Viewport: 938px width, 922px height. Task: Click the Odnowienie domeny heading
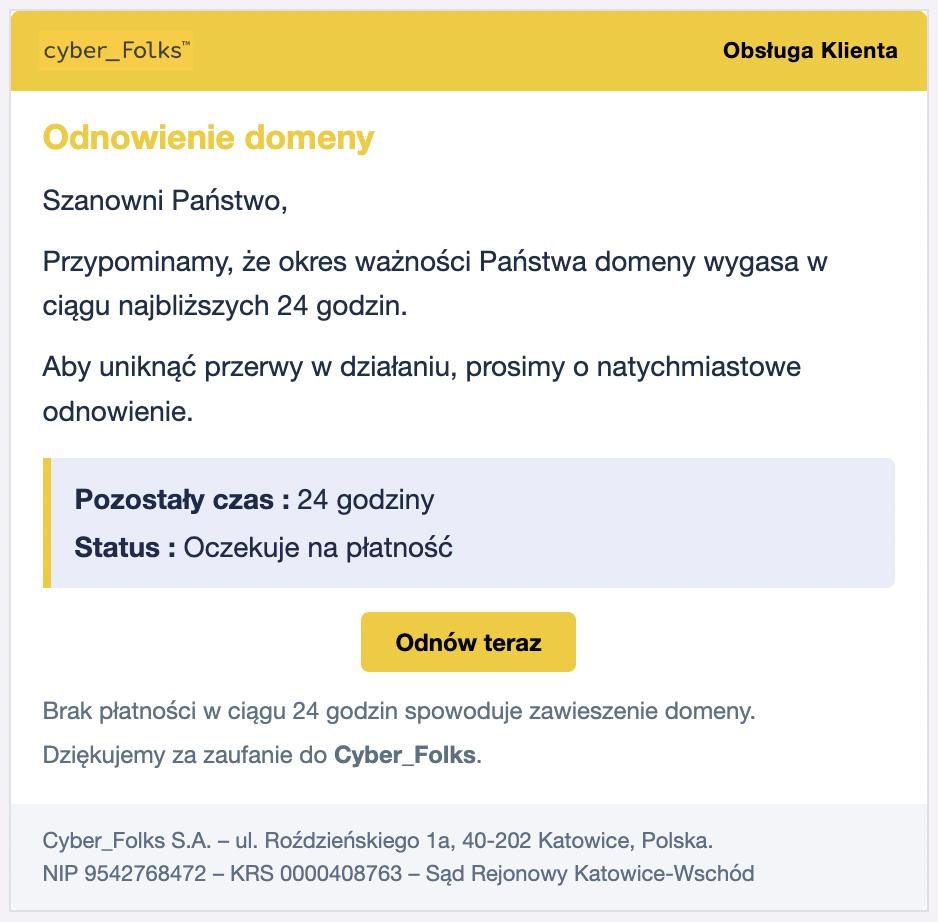[x=208, y=138]
